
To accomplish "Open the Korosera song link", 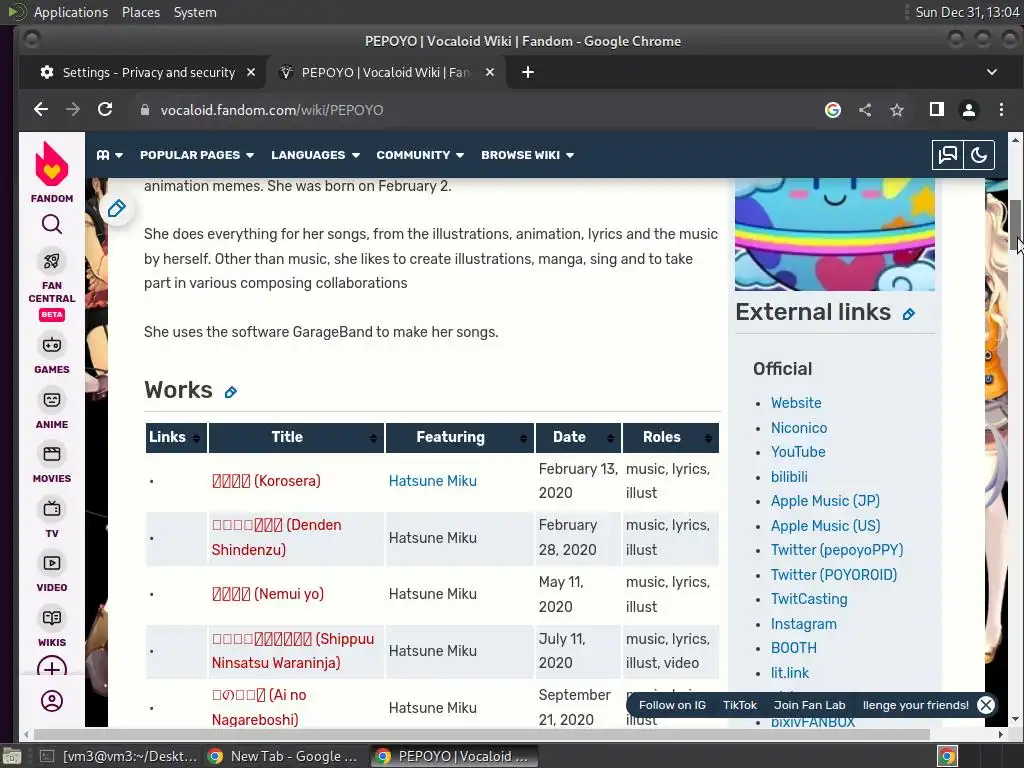I will click(266, 481).
